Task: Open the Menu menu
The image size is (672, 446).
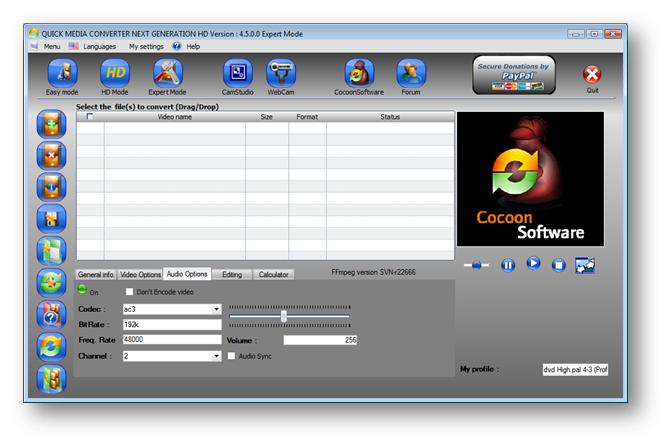Action: 52,46
